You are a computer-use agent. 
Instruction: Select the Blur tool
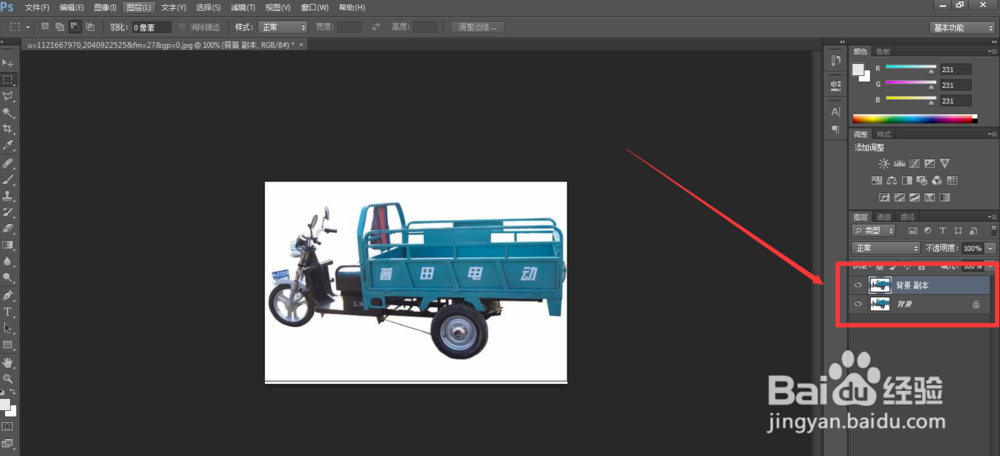(x=8, y=261)
